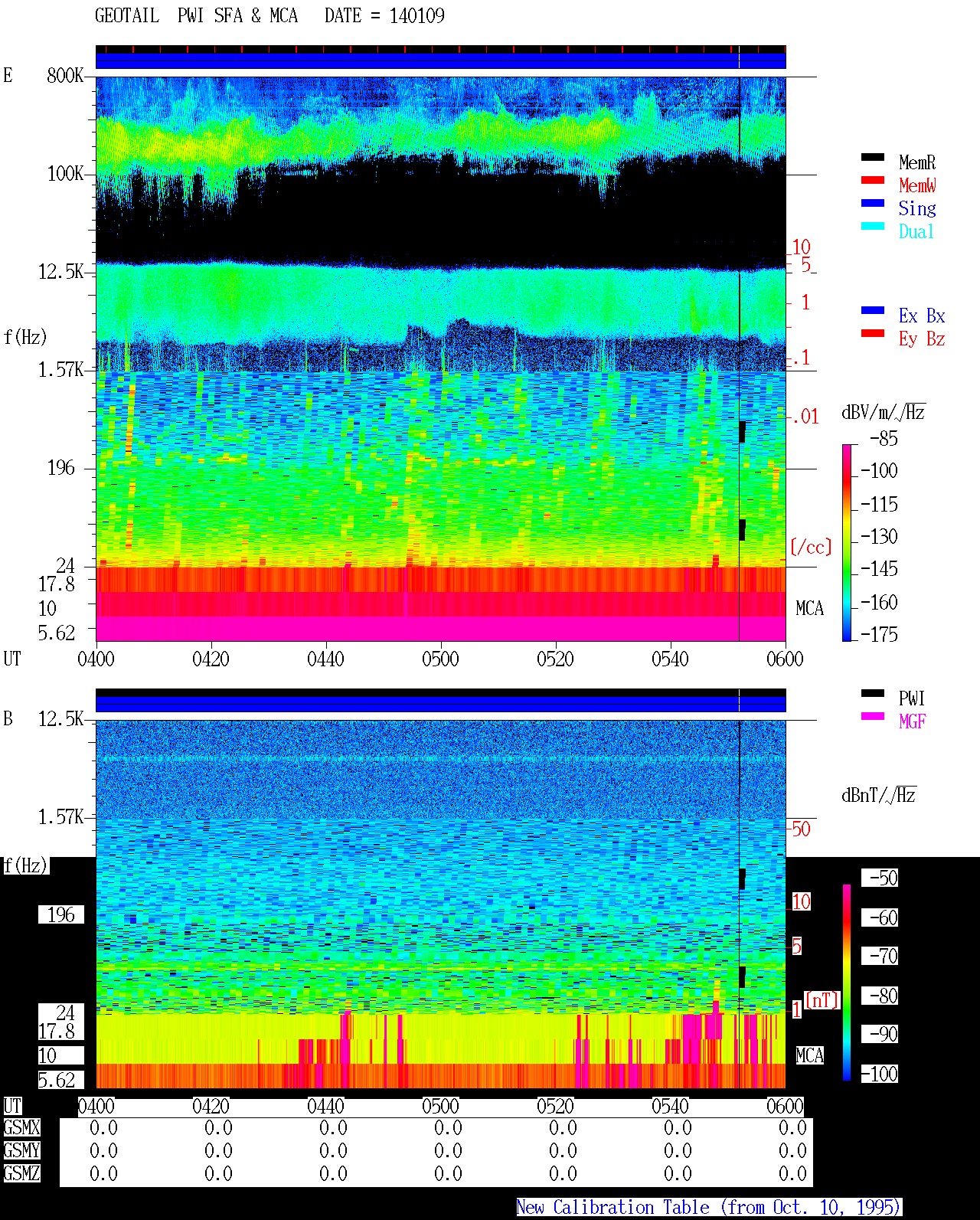Click the B panel label beside 12.5K
The width and height of the screenshot is (980, 1220).
coord(8,719)
